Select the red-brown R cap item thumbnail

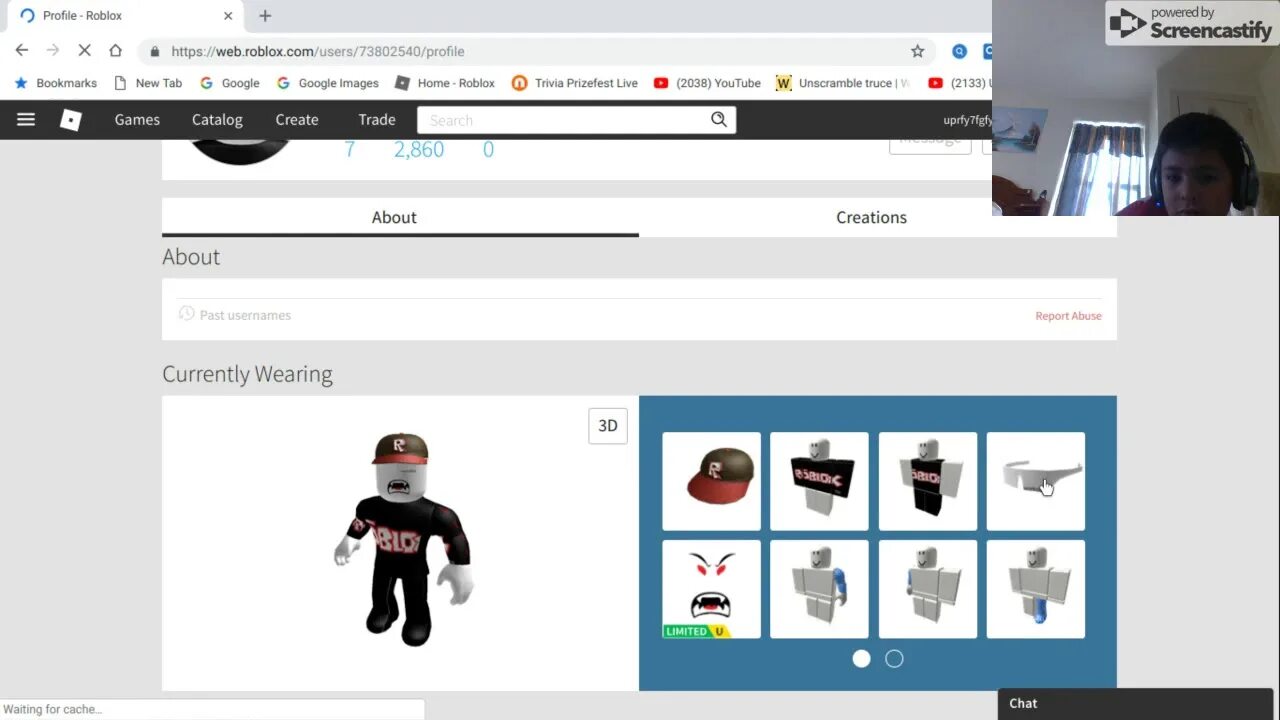711,481
